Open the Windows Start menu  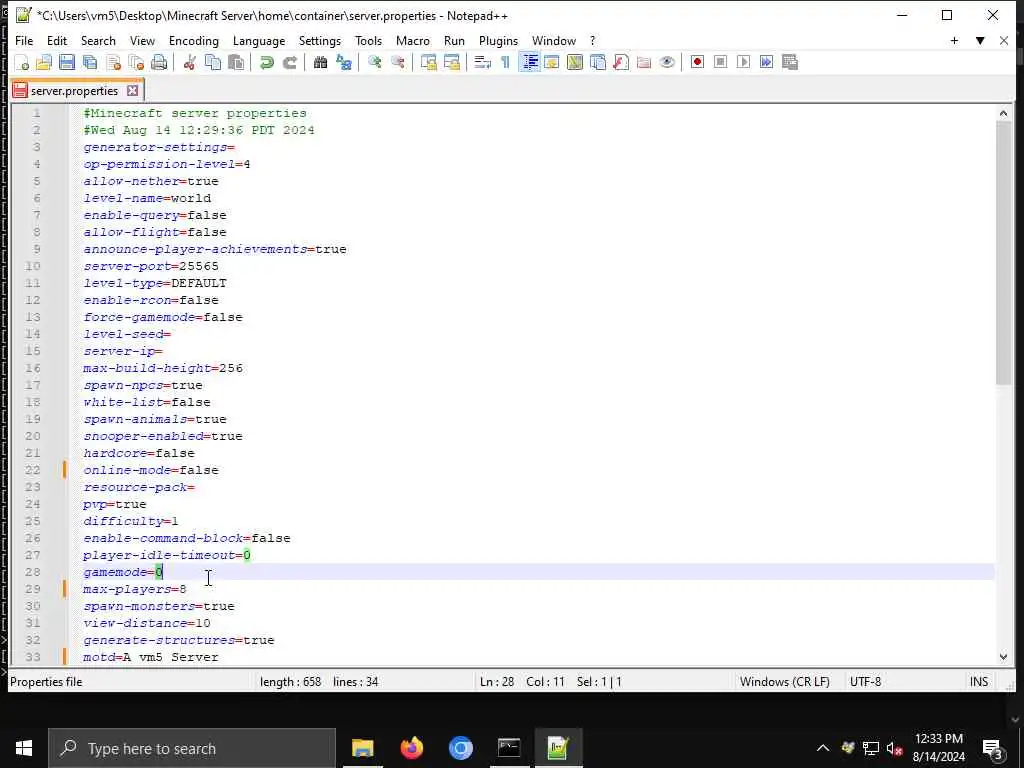(x=24, y=748)
